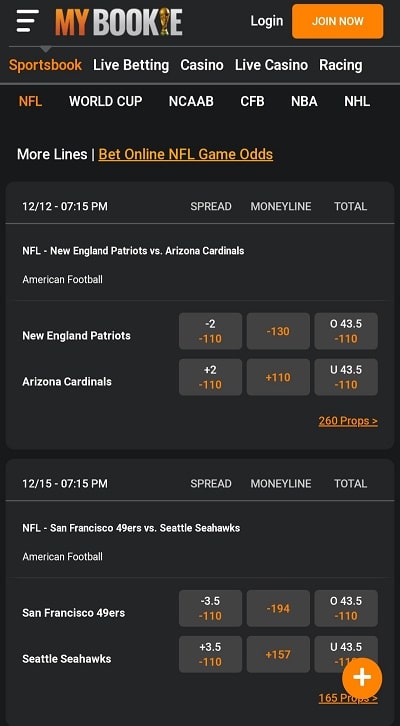
Task: Switch to the Live Betting tab
Action: [x=131, y=65]
